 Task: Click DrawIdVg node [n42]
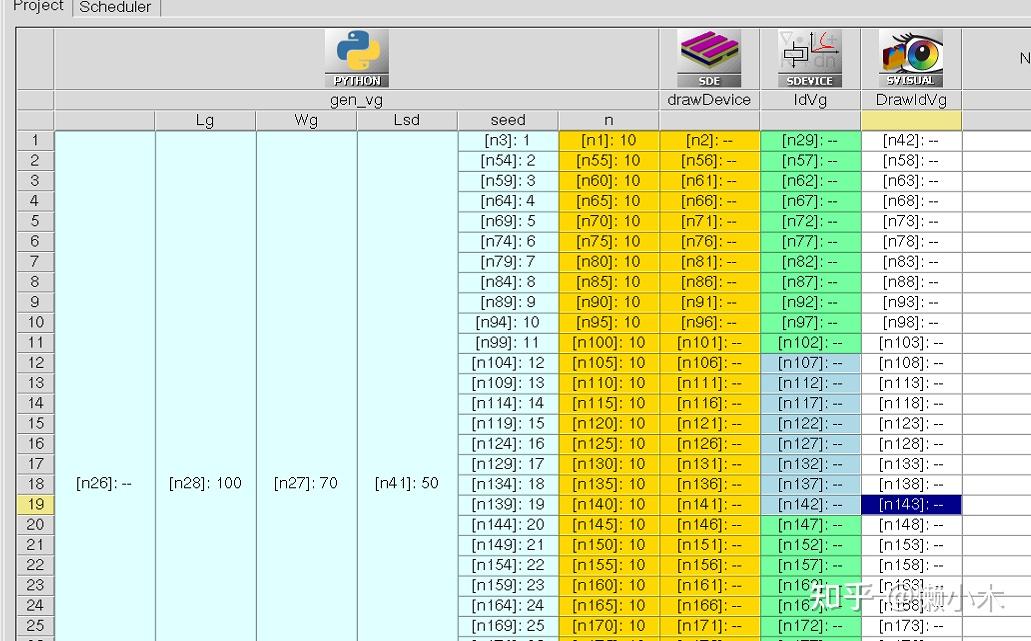pos(911,141)
